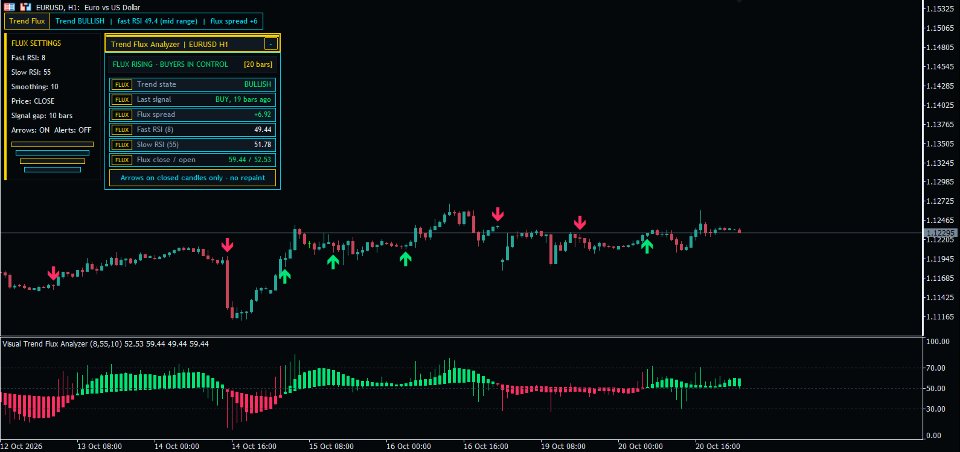Screen dimensions: 960x452
Task: Click the '[20 bars]' counter
Action: 258,64
